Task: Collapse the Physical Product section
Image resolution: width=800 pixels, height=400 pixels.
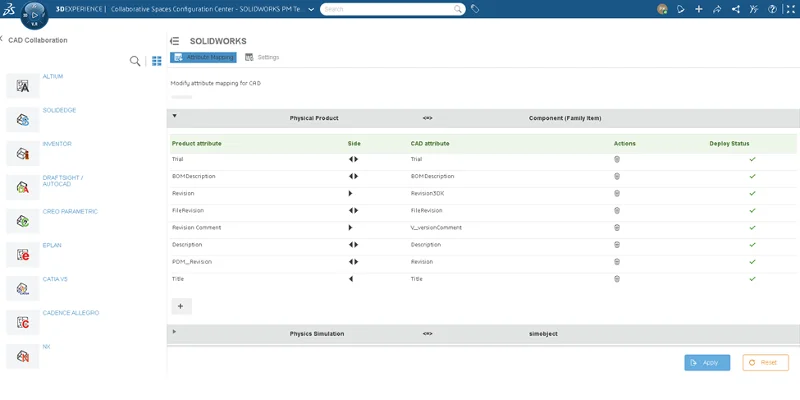Action: tap(175, 116)
